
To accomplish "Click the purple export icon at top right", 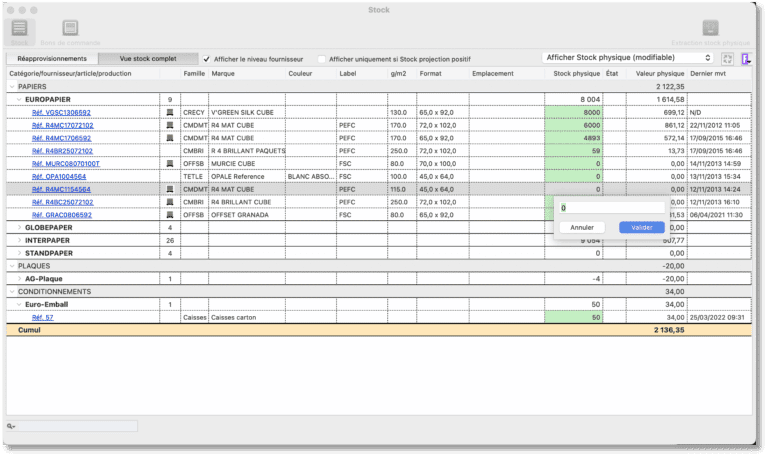I will (746, 59).
